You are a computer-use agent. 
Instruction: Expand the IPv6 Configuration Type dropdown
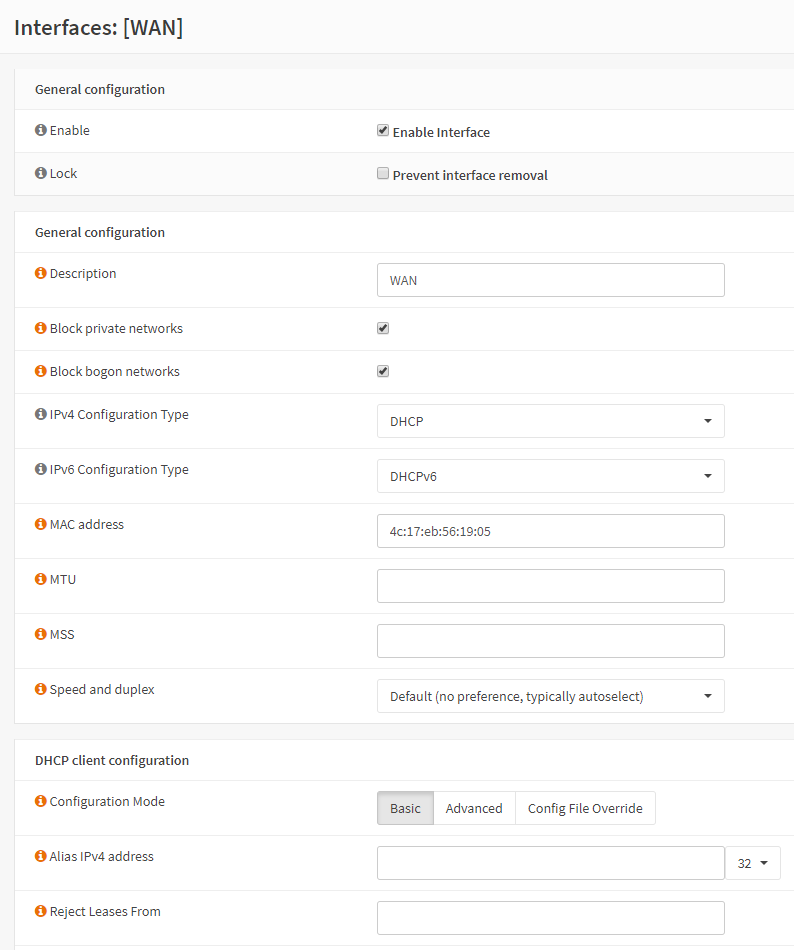(x=550, y=476)
